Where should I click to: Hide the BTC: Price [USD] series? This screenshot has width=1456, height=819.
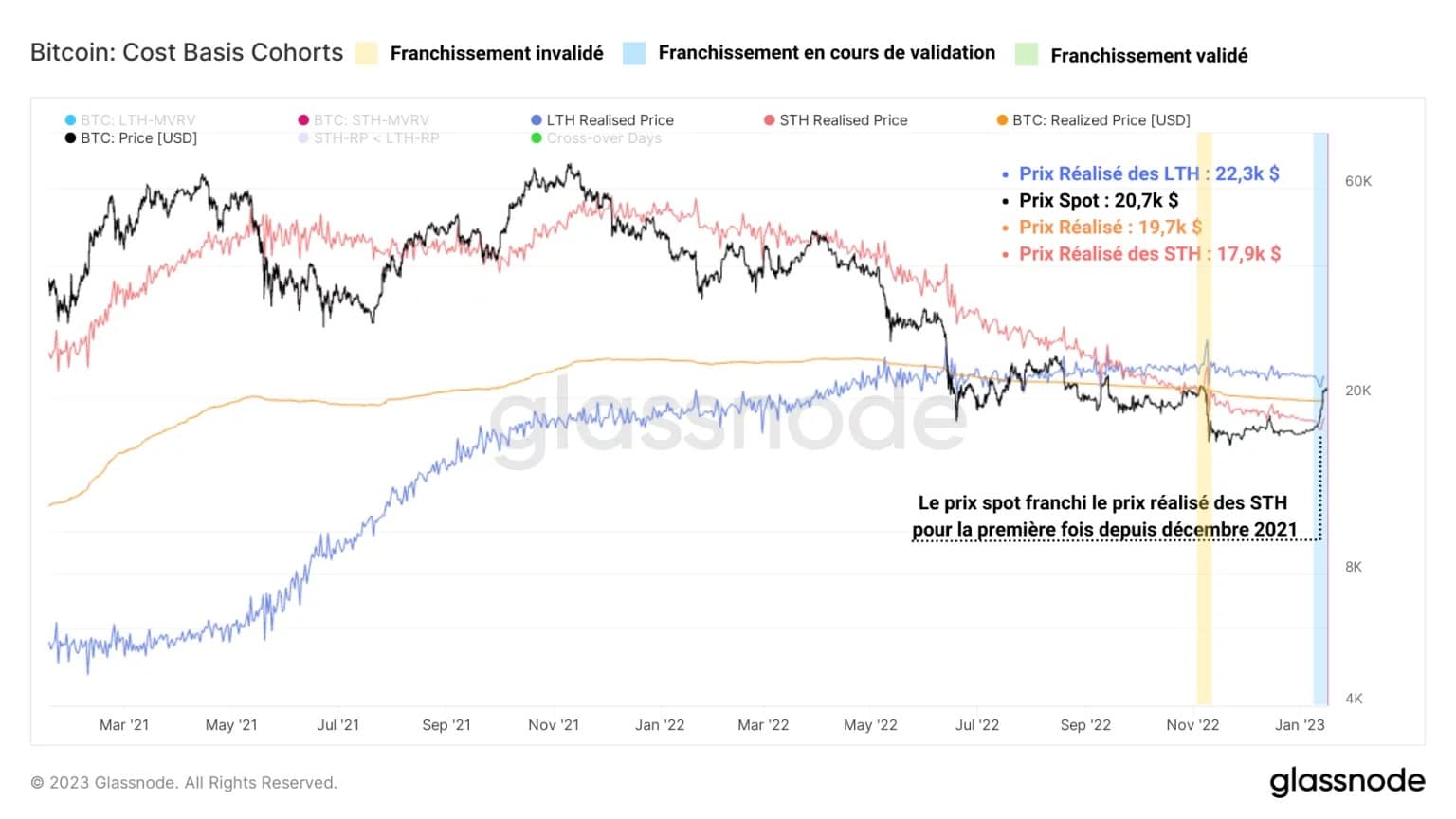coord(131,138)
